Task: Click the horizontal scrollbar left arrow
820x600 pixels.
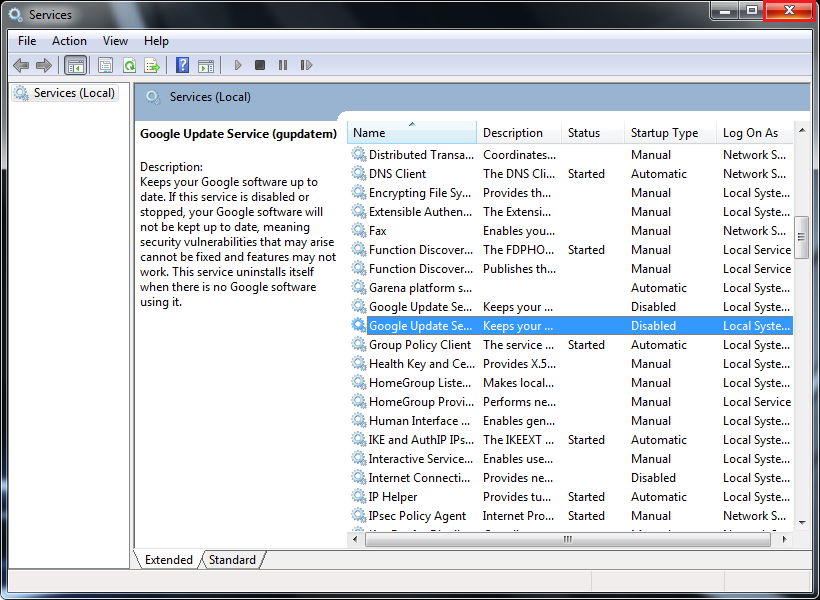Action: [356, 539]
